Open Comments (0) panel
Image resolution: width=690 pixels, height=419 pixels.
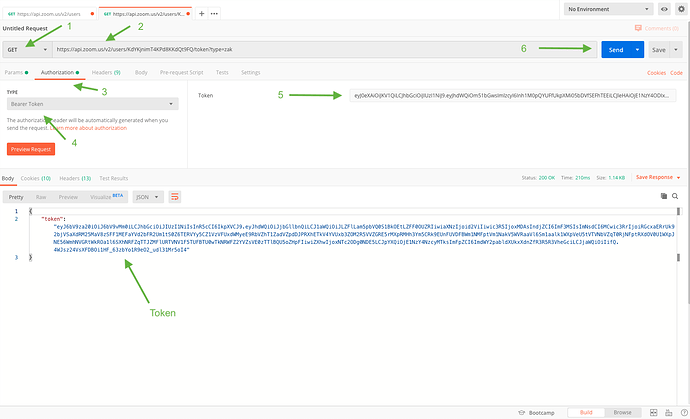(657, 28)
